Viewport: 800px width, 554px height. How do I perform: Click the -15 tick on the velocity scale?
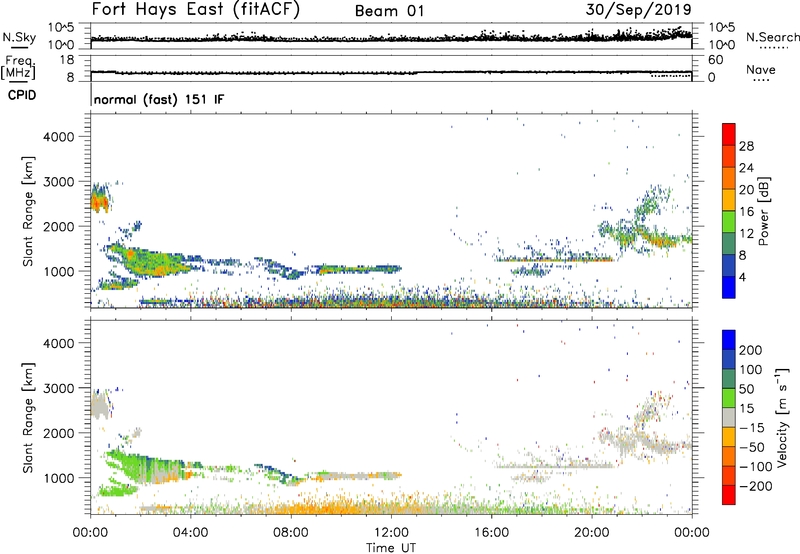[751, 427]
